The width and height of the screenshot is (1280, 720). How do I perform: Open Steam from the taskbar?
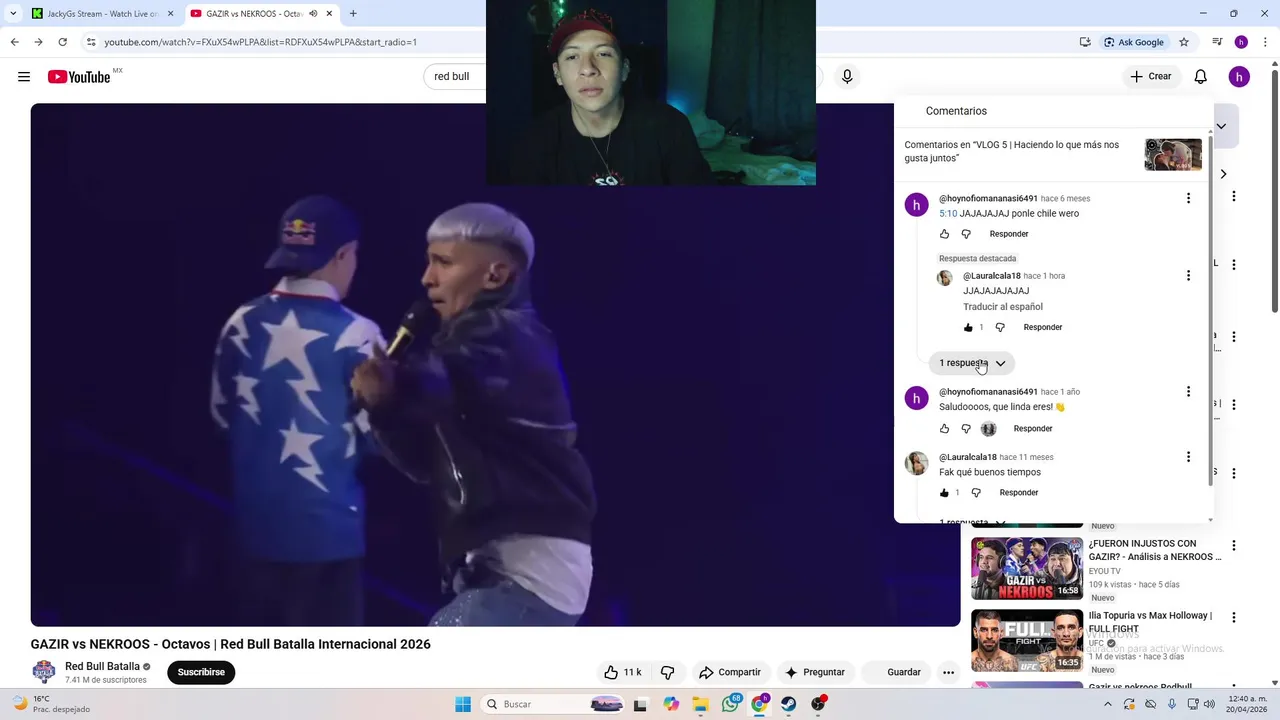click(x=789, y=704)
